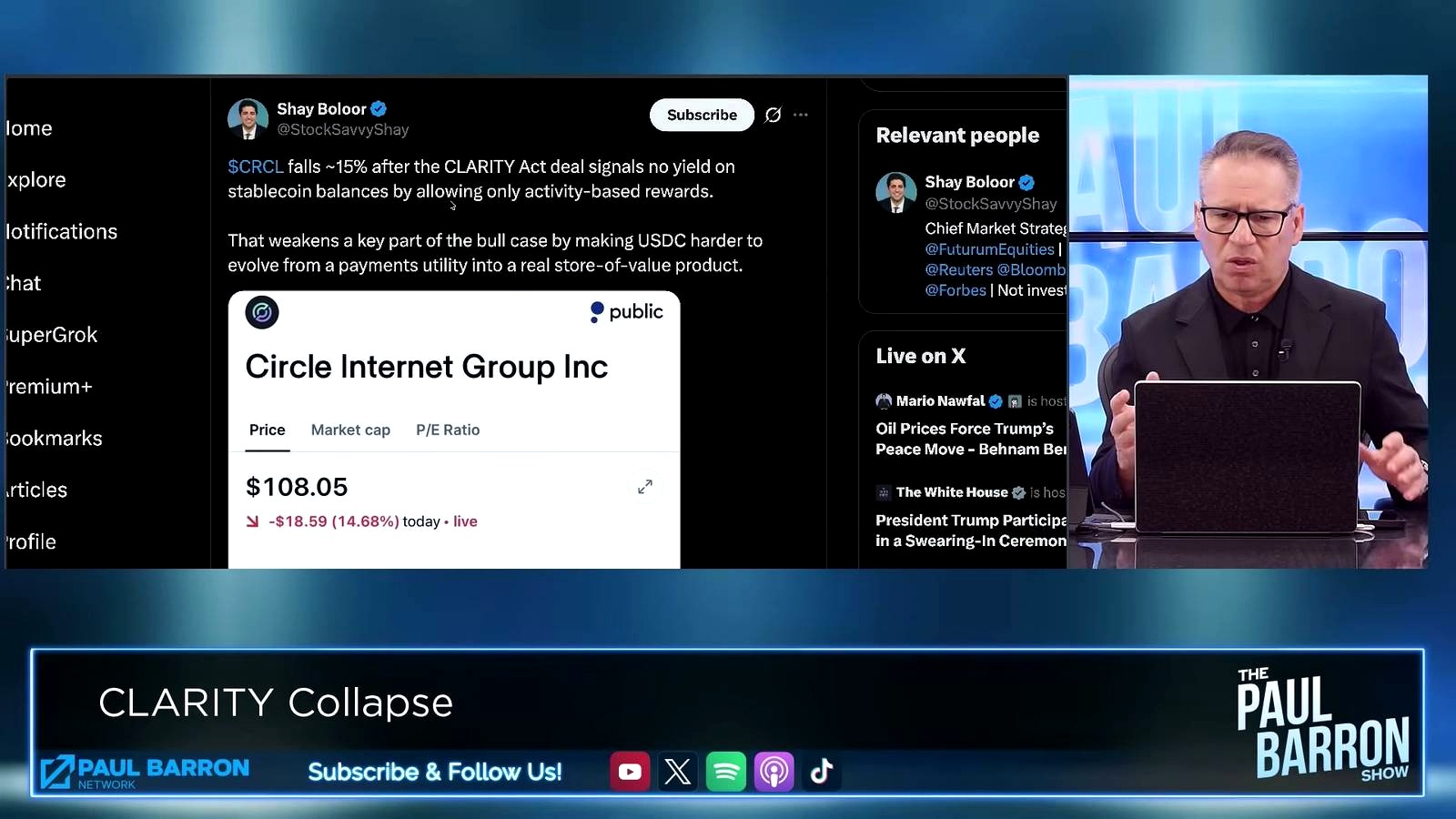Open the President Trump Swearing-In Ceremony broadcast
Viewport: 1456px width, 819px height.
point(971,531)
